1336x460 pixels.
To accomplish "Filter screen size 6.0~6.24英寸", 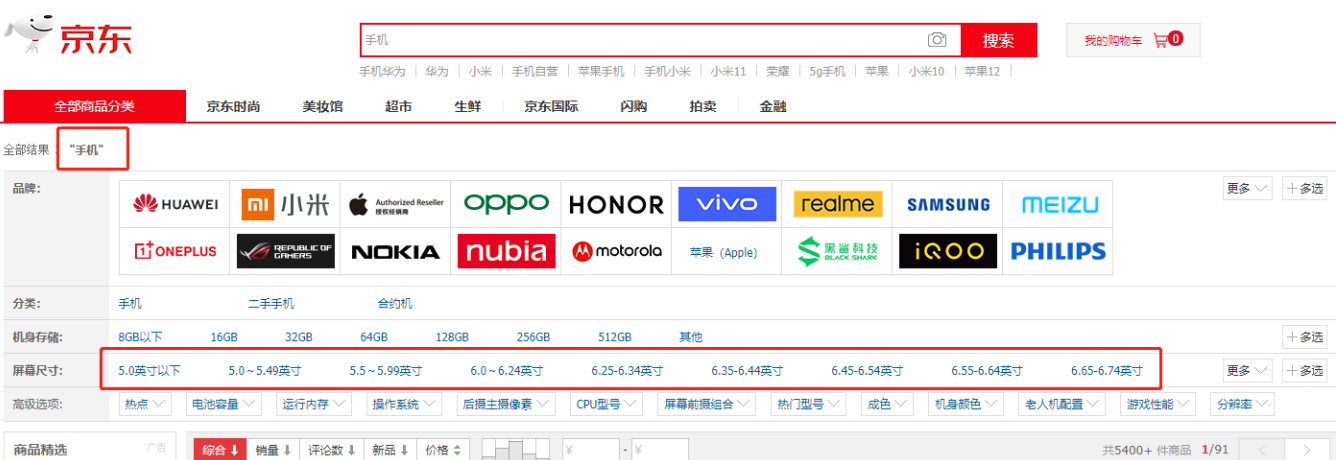I will coord(506,370).
